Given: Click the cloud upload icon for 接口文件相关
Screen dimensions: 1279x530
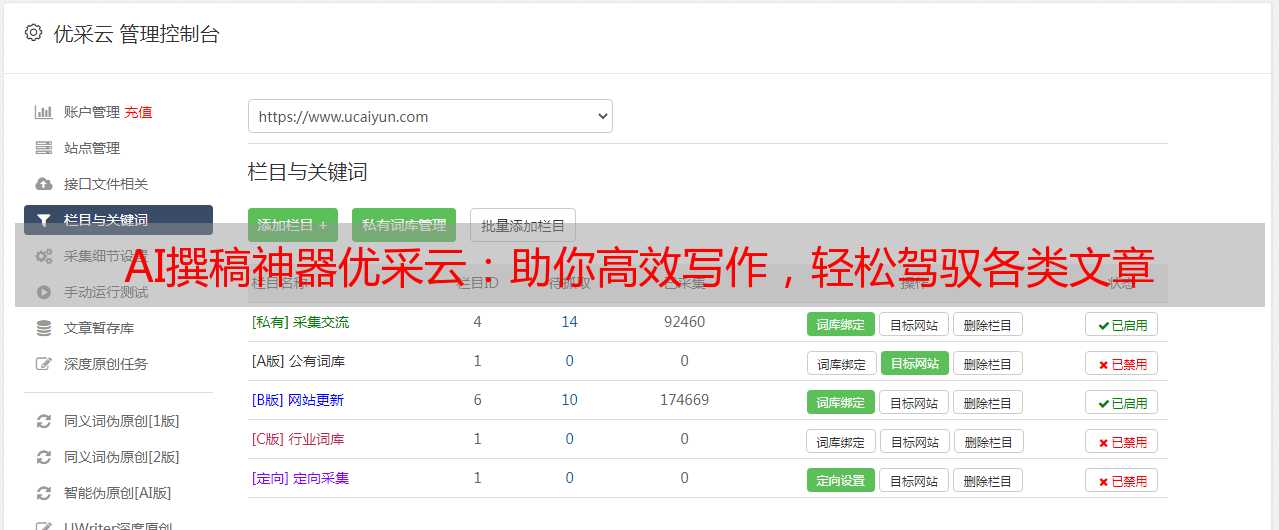Looking at the screenshot, I should point(44,184).
